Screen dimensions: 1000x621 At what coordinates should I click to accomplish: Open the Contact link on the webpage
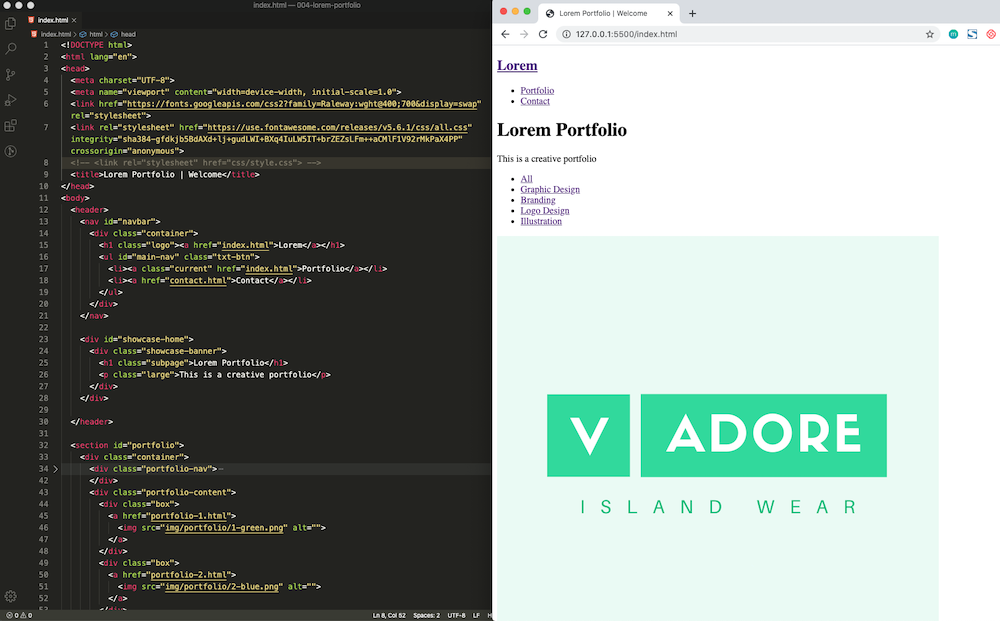point(535,101)
